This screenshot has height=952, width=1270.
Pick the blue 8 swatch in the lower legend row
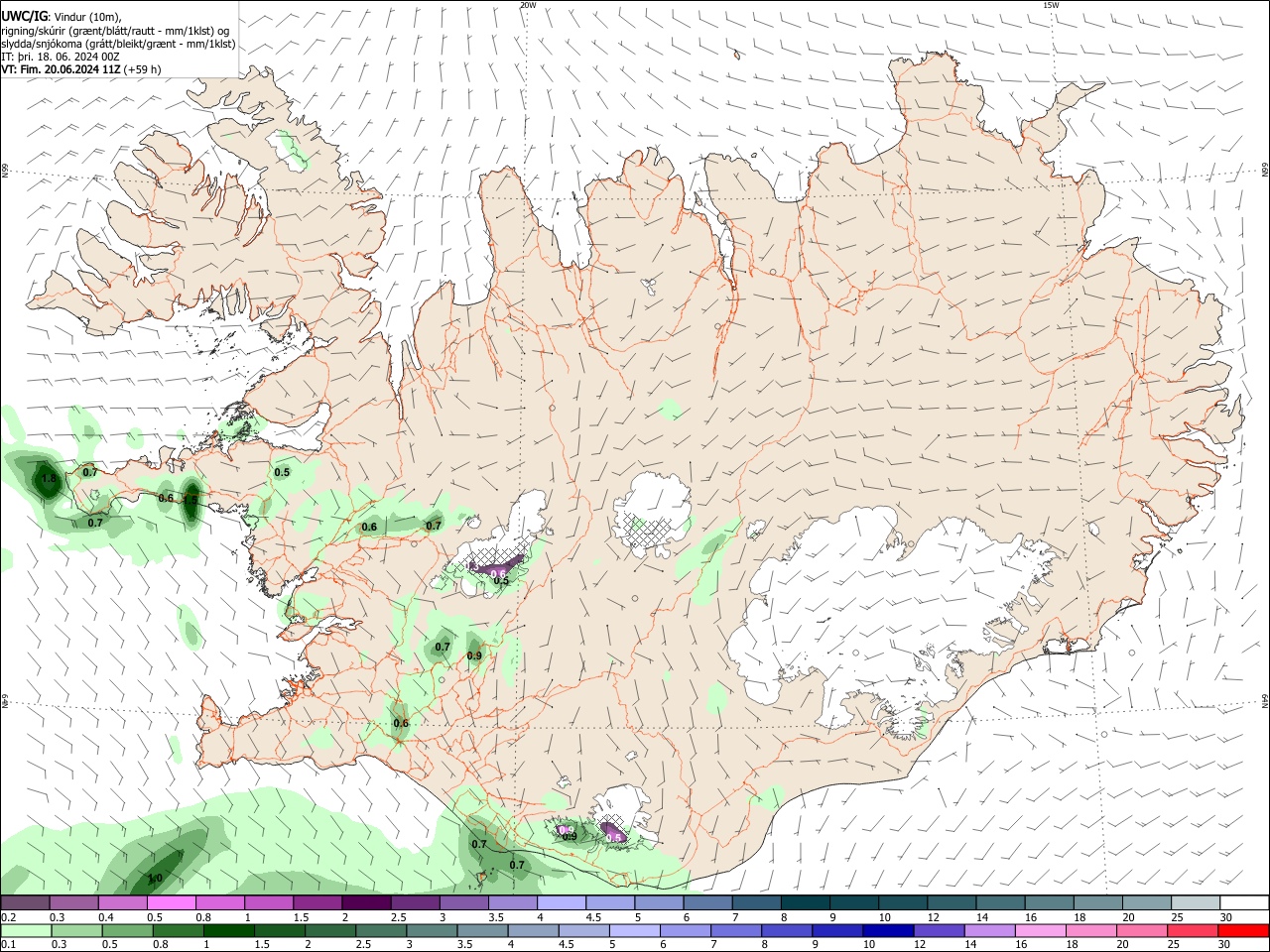click(x=786, y=930)
